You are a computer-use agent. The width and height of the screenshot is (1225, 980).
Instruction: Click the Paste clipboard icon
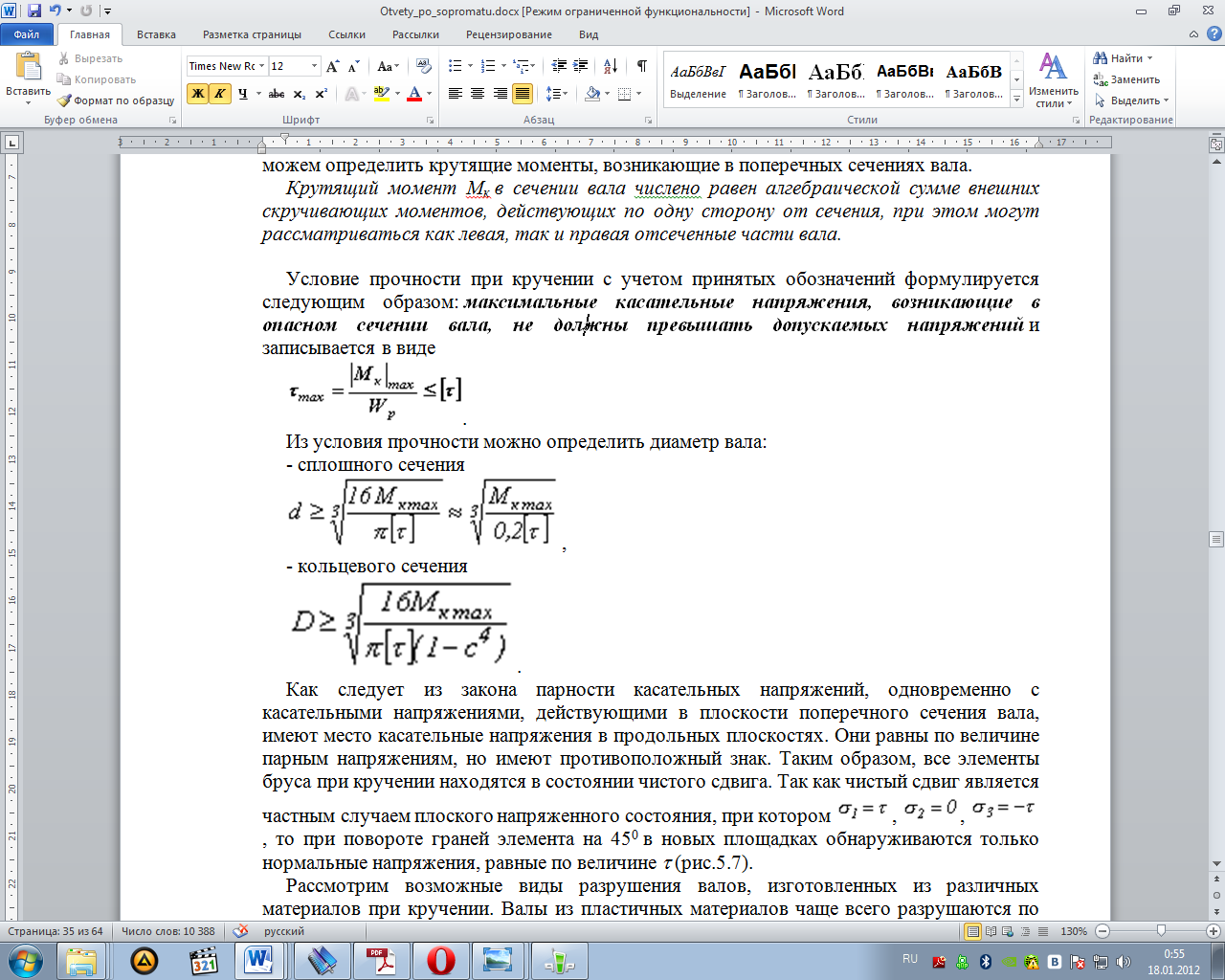[29, 67]
